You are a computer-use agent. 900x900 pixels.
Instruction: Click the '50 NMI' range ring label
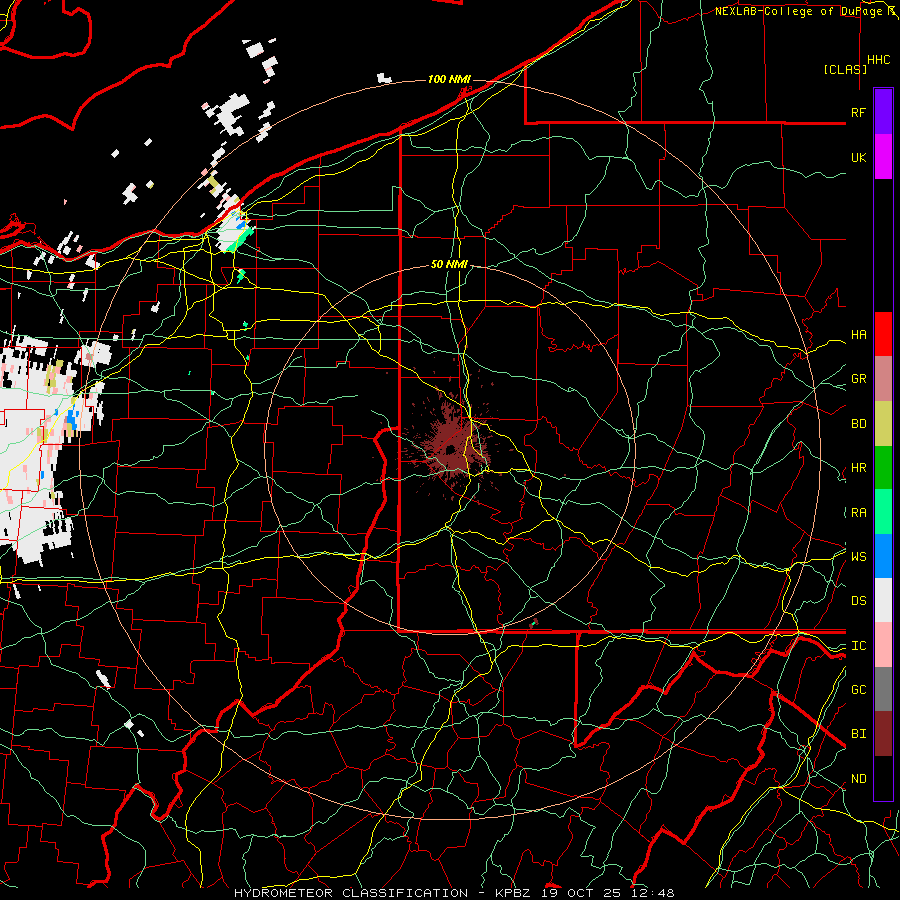[449, 264]
